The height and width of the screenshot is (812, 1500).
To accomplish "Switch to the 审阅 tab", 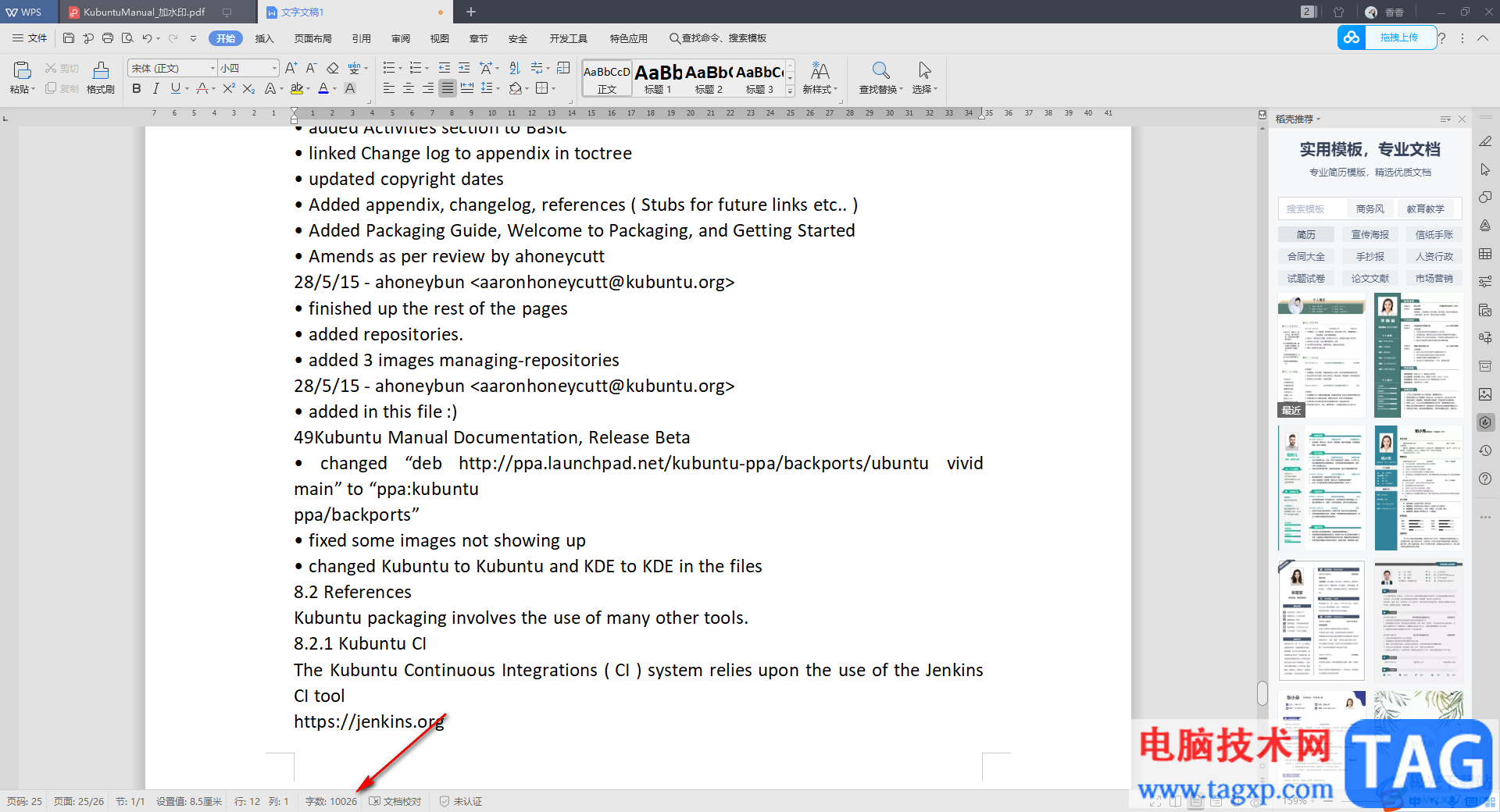I will (x=401, y=38).
